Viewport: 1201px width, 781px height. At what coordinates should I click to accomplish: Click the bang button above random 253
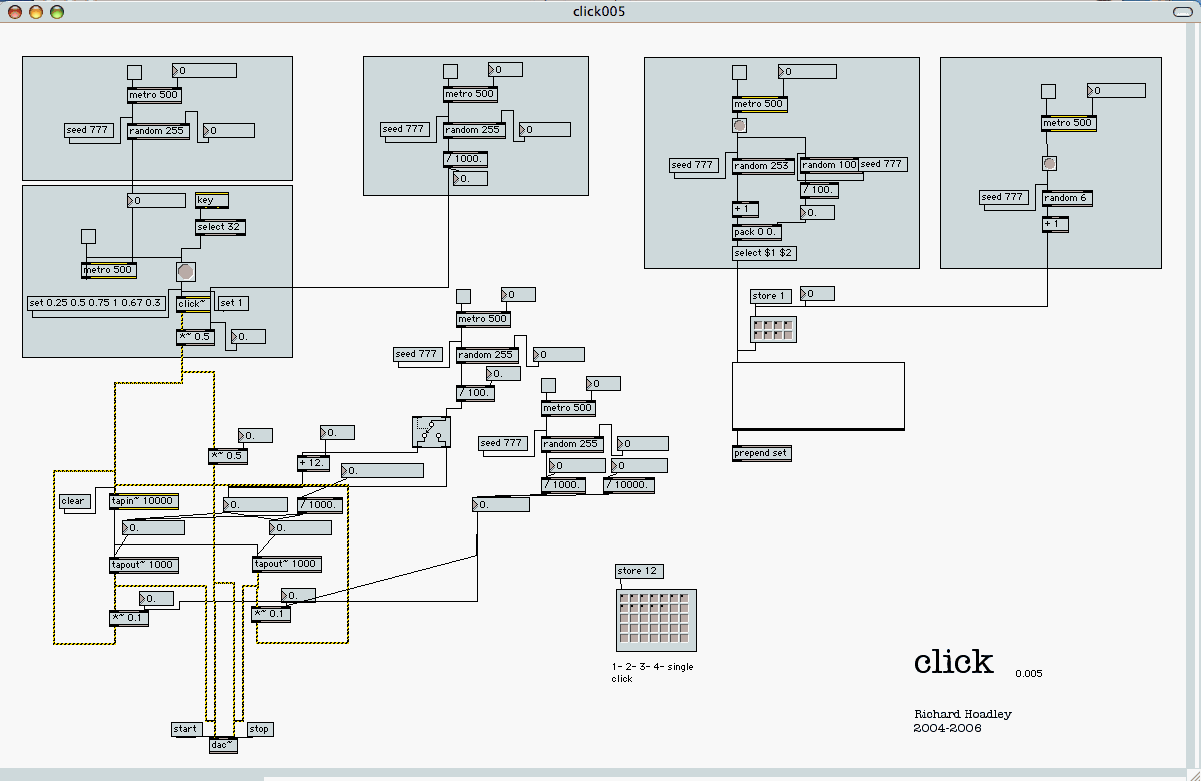click(x=739, y=126)
